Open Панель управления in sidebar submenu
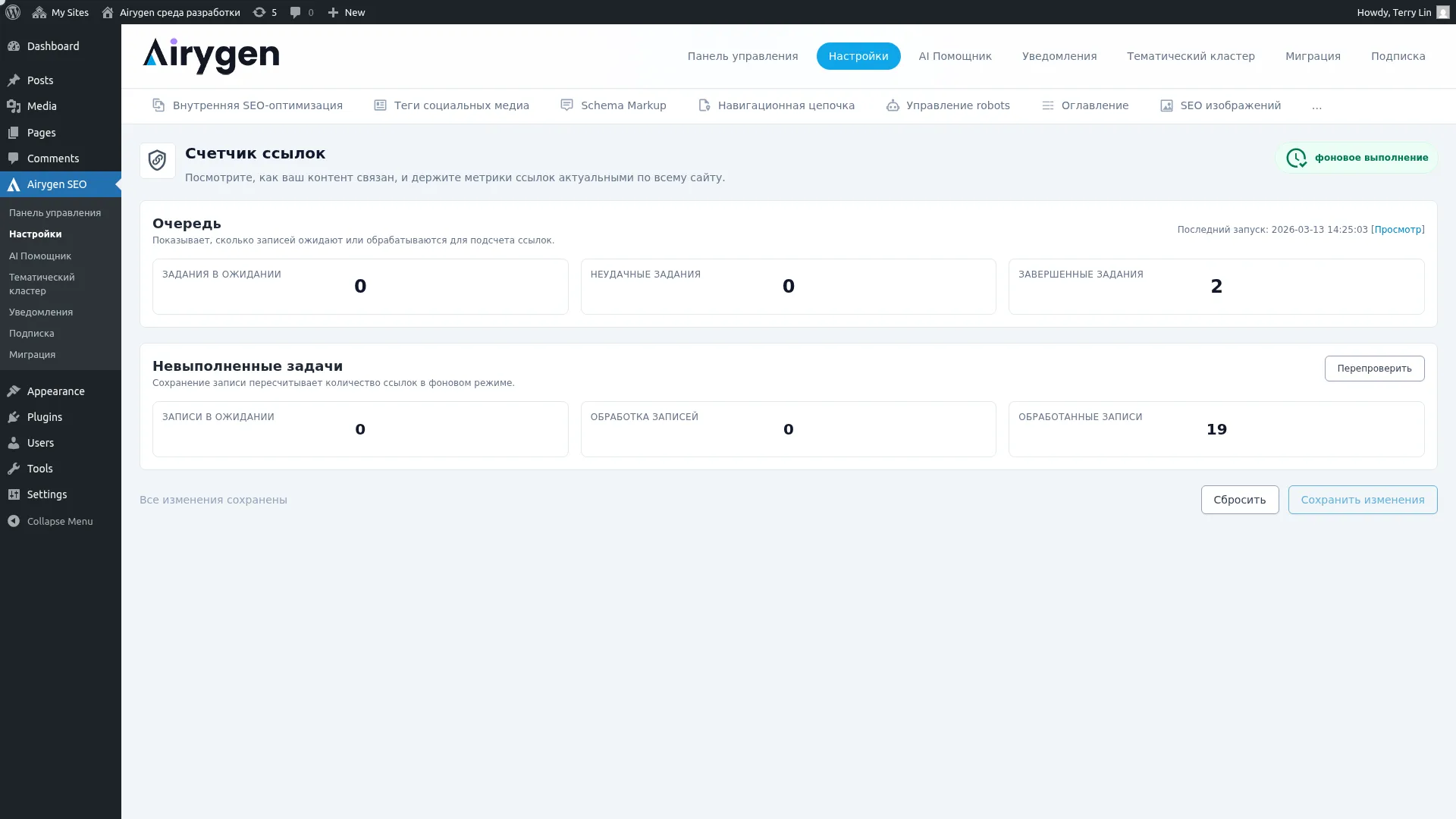 pos(55,213)
